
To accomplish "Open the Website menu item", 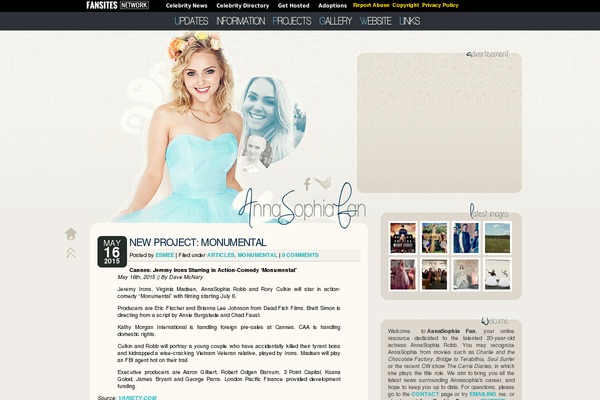I will click(x=375, y=21).
